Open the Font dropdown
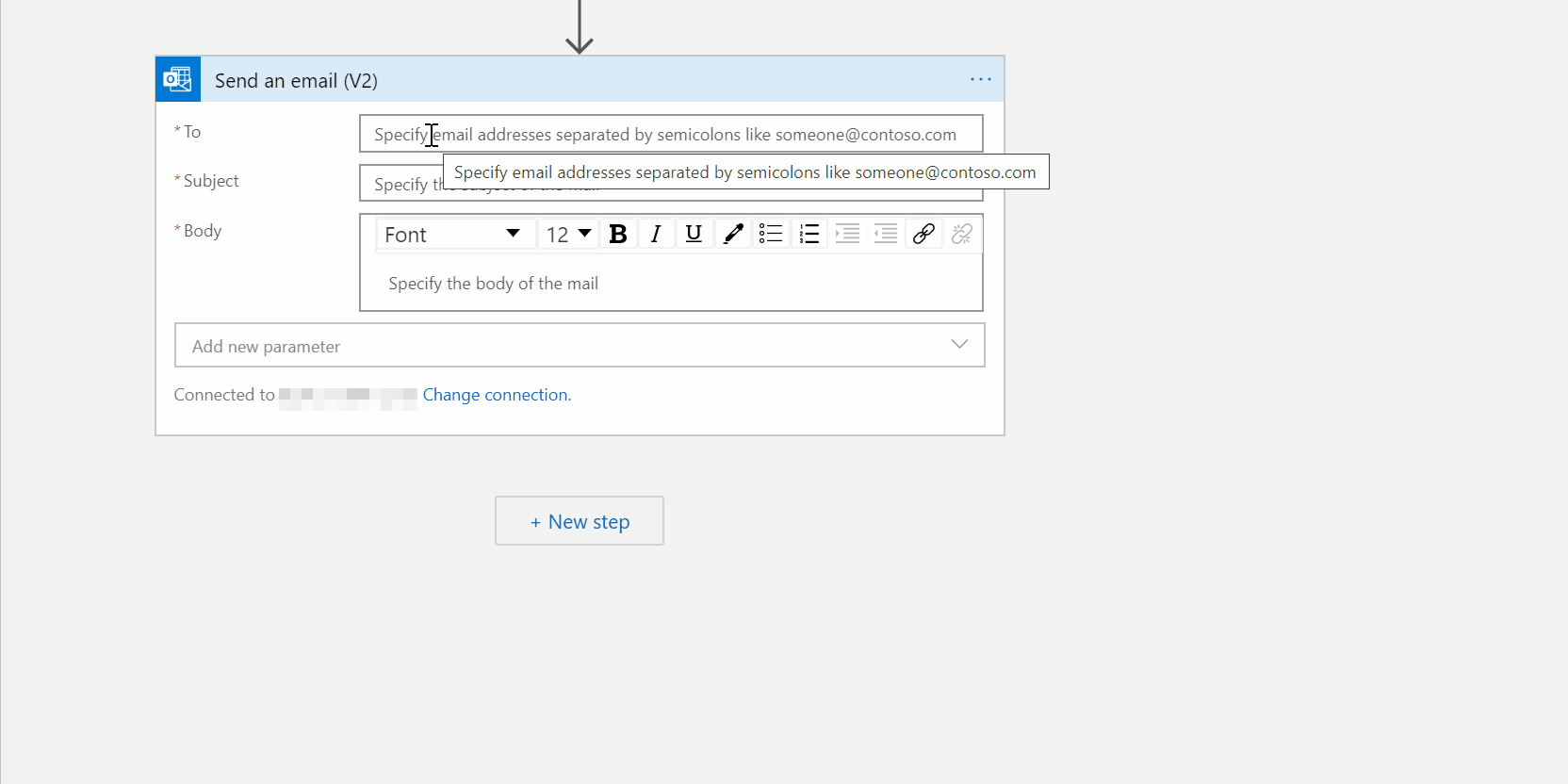This screenshot has height=784, width=1568. (456, 235)
